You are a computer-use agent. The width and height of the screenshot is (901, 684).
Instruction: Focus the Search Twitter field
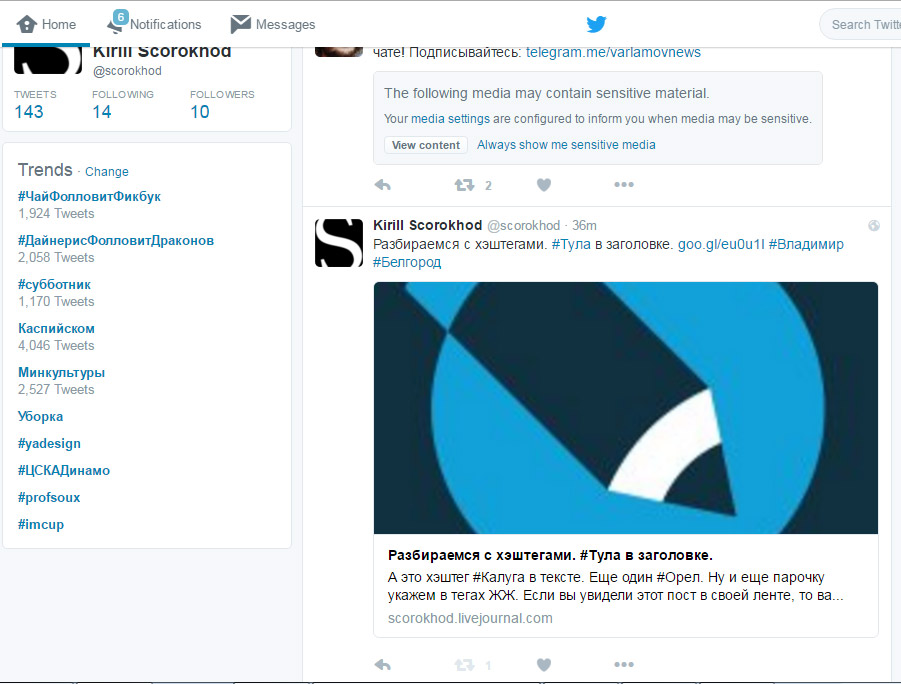click(x=861, y=25)
